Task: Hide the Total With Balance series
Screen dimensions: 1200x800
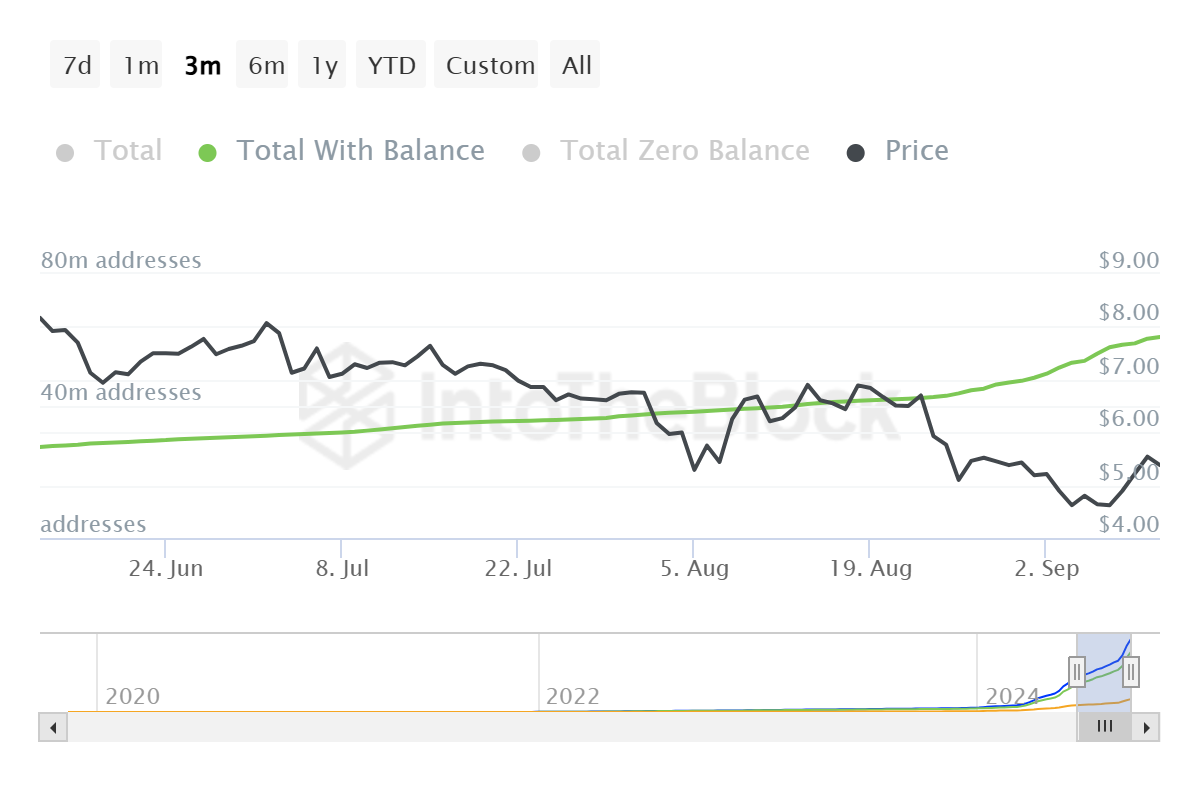Action: point(360,151)
